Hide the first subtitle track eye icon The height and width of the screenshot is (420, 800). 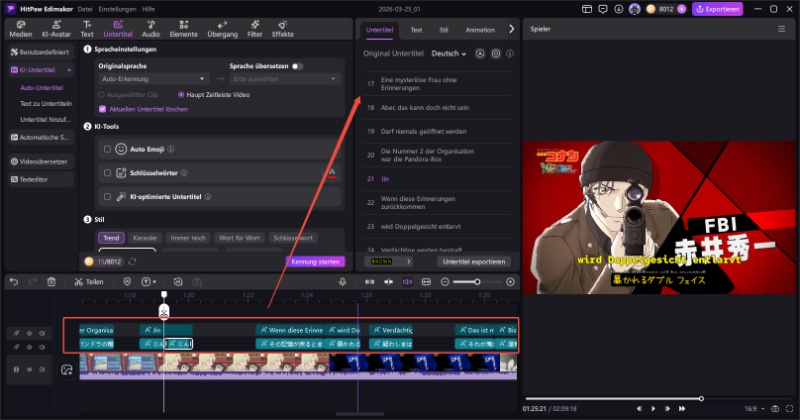pyautogui.click(x=29, y=333)
